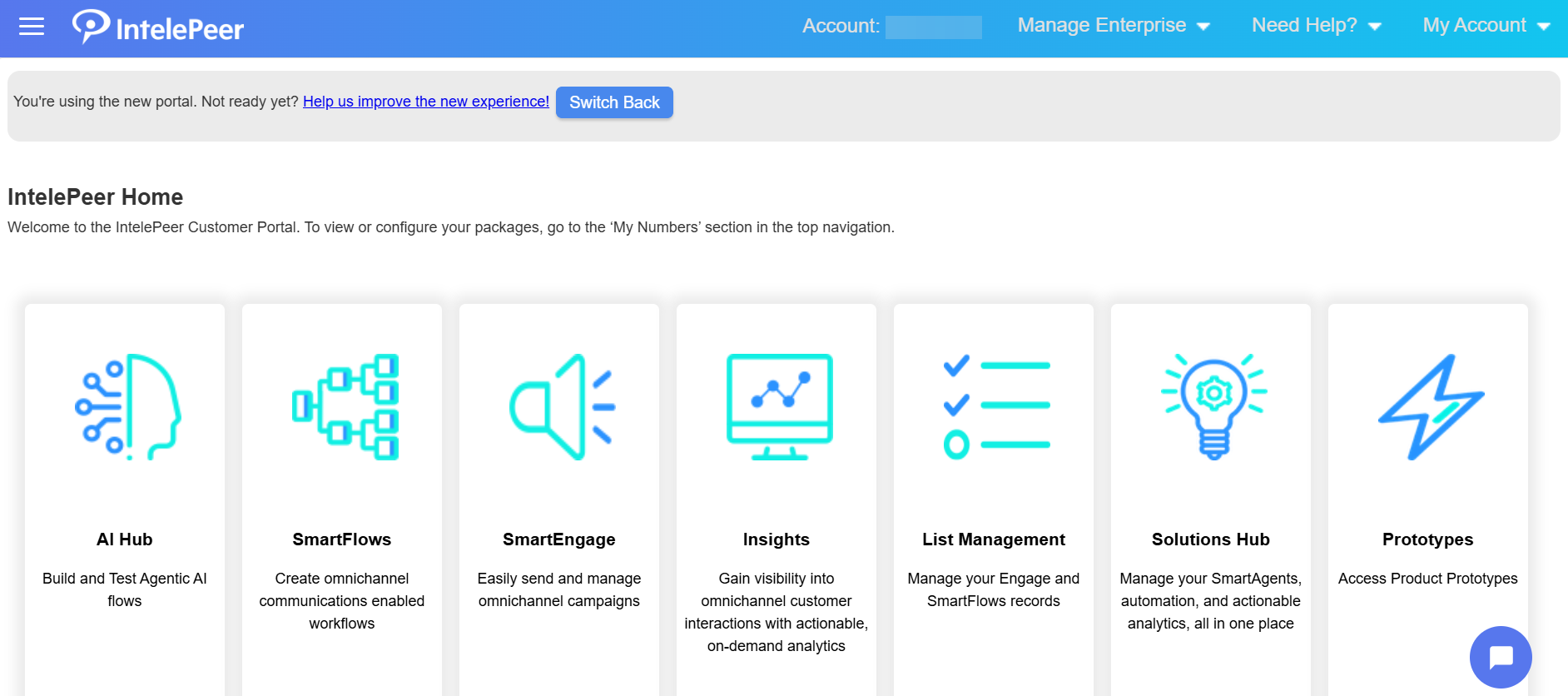1568x696 pixels.
Task: Click the Prototypes card title
Action: [1427, 539]
